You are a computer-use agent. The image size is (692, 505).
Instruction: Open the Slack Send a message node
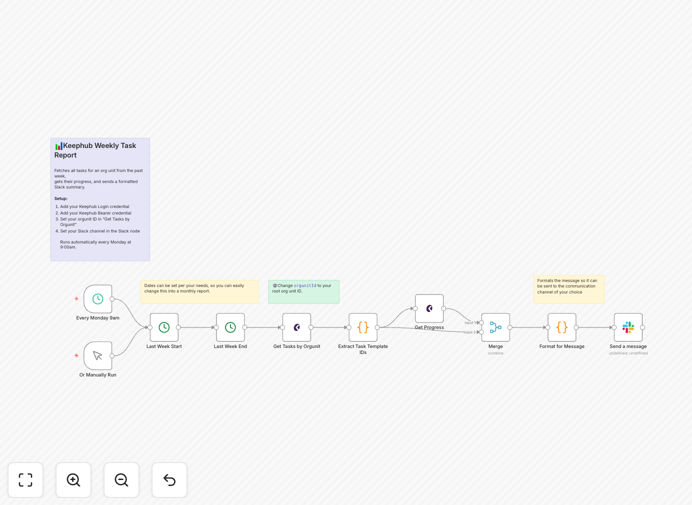(628, 328)
